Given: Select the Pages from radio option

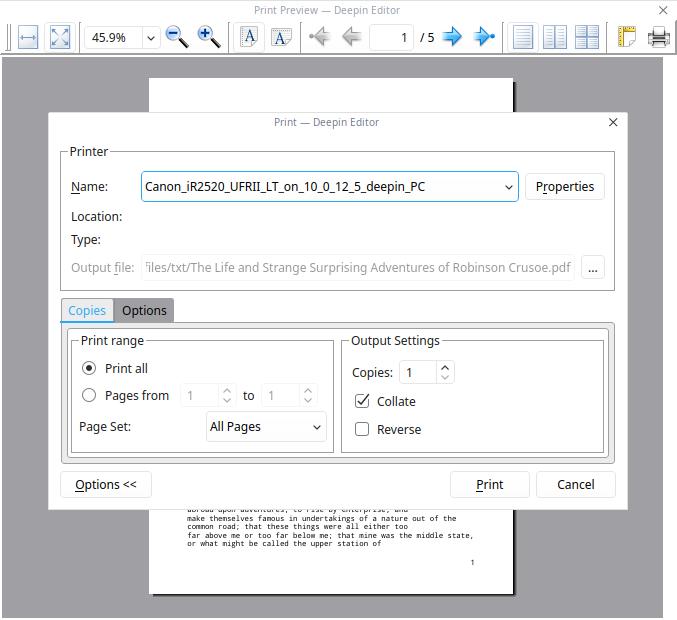Looking at the screenshot, I should pos(89,395).
